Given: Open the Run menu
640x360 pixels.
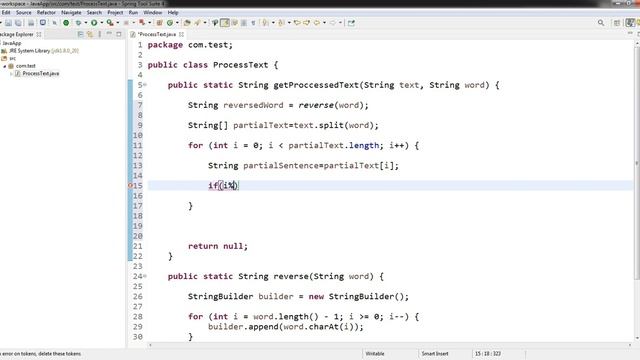Looking at the screenshot, I should (133, 13).
